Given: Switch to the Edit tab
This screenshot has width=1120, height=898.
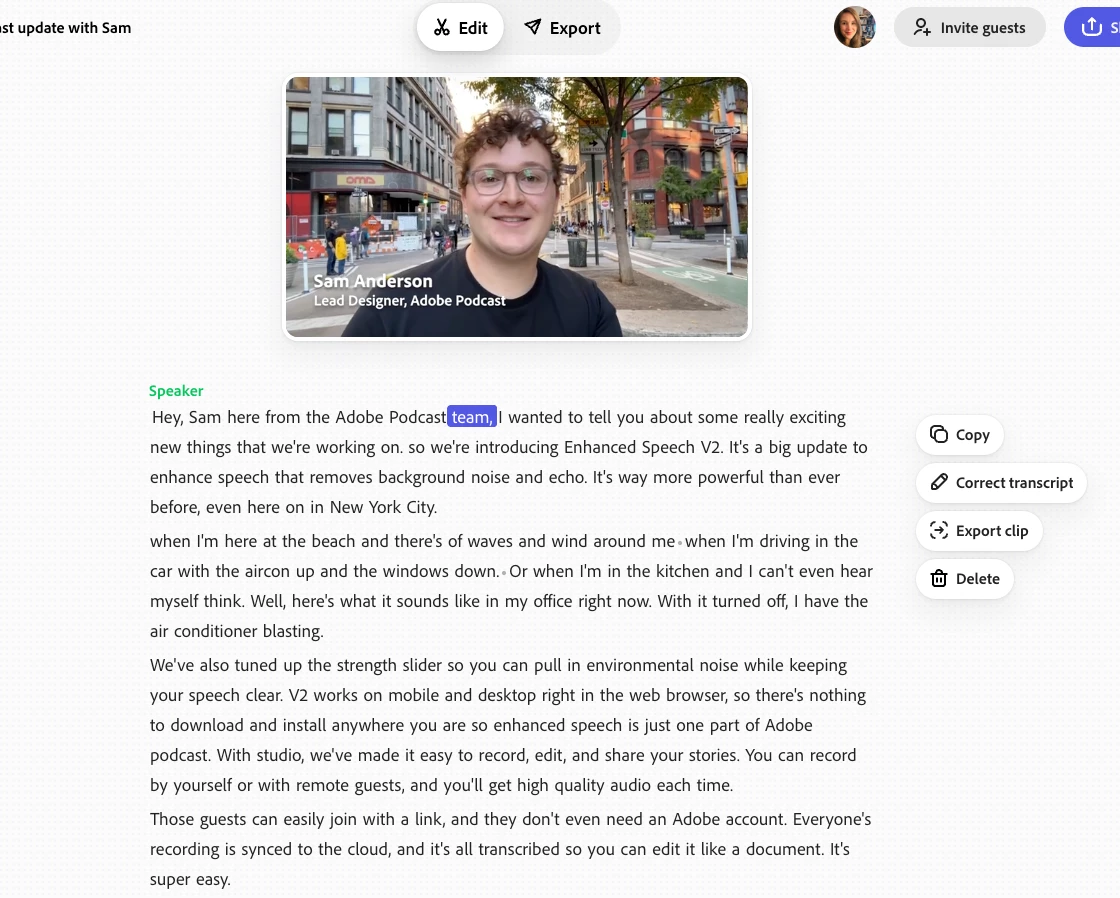Looking at the screenshot, I should pyautogui.click(x=460, y=28).
